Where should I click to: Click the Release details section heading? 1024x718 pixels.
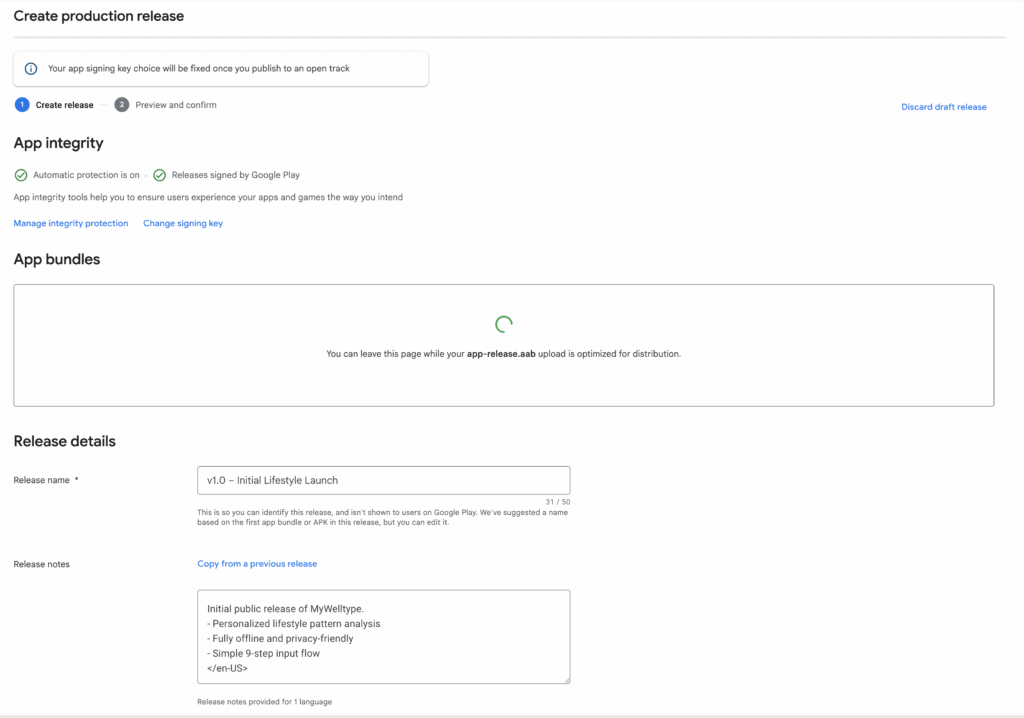tap(65, 441)
